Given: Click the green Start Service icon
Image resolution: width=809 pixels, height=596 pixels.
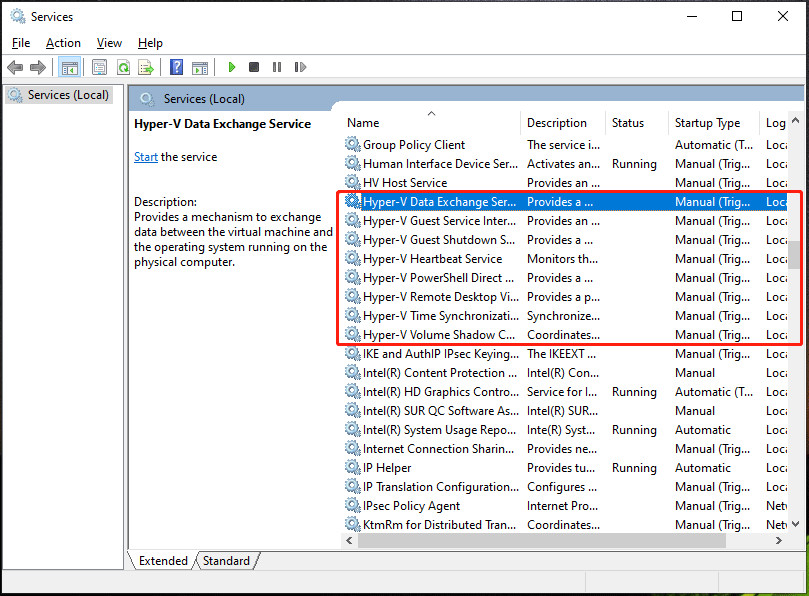Looking at the screenshot, I should tap(232, 67).
